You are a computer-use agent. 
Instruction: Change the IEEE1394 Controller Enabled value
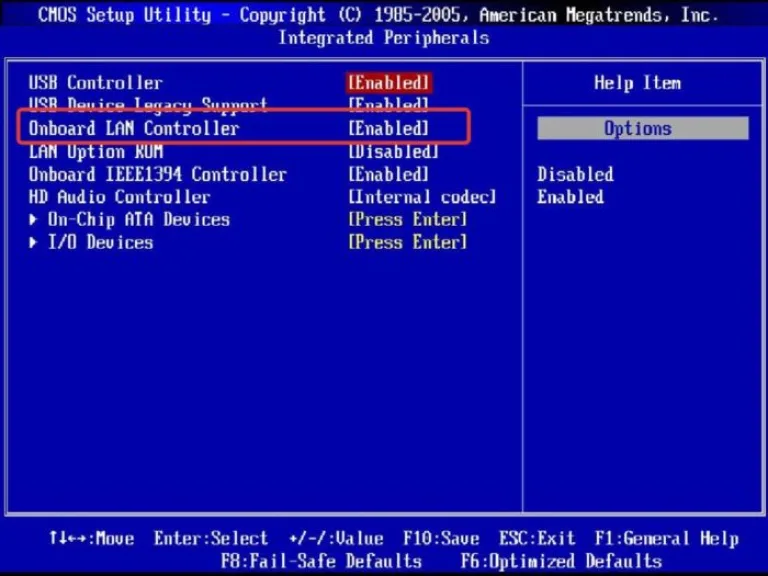point(388,174)
